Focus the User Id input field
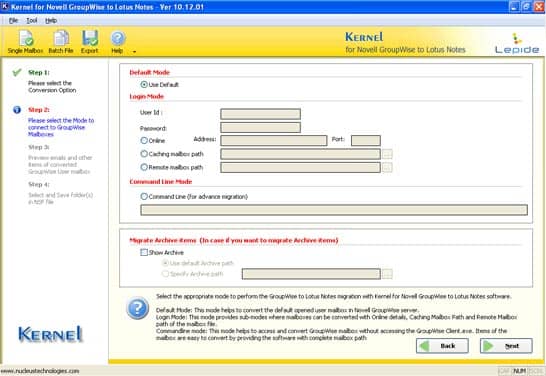This screenshot has width=546, height=376. 260,114
